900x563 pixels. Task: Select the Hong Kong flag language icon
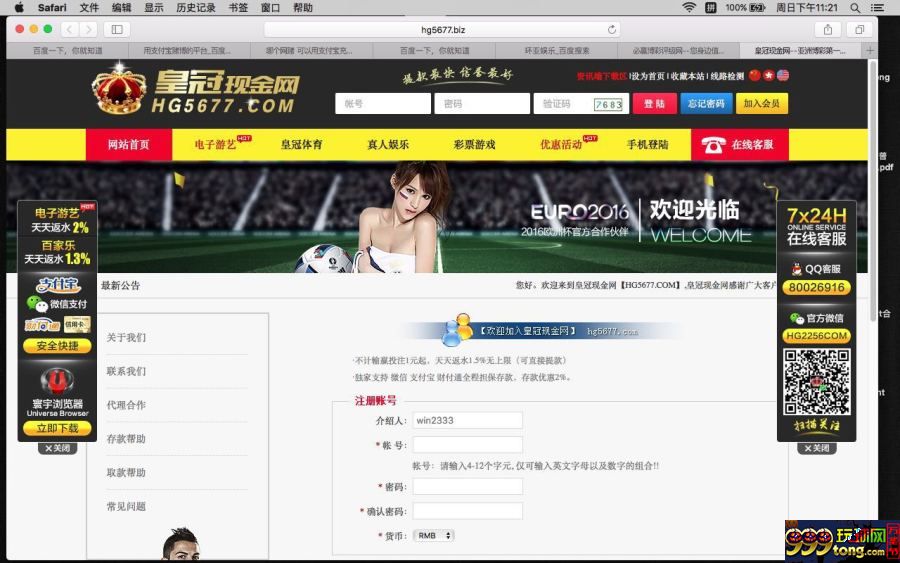coord(769,75)
